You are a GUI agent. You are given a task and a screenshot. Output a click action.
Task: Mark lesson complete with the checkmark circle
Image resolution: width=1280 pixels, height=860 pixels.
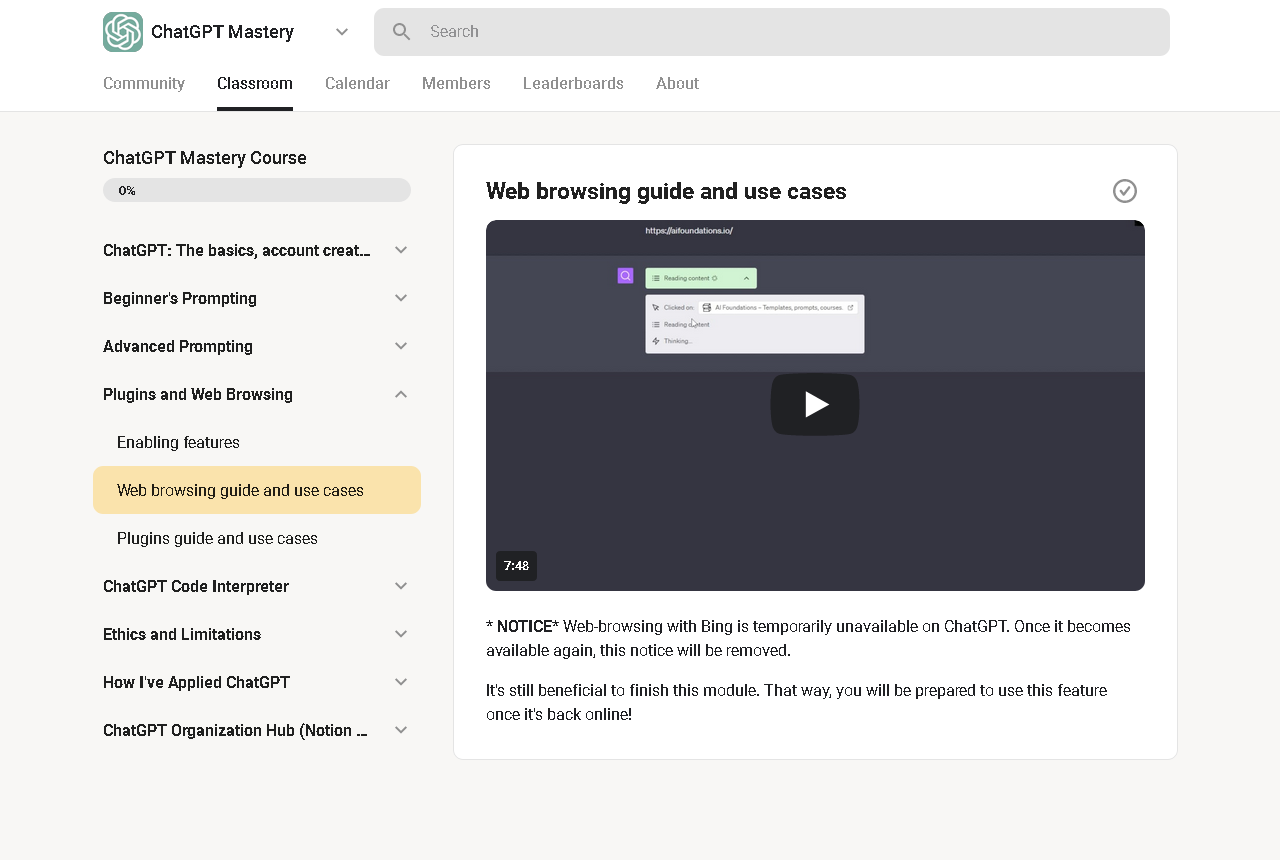click(1125, 191)
